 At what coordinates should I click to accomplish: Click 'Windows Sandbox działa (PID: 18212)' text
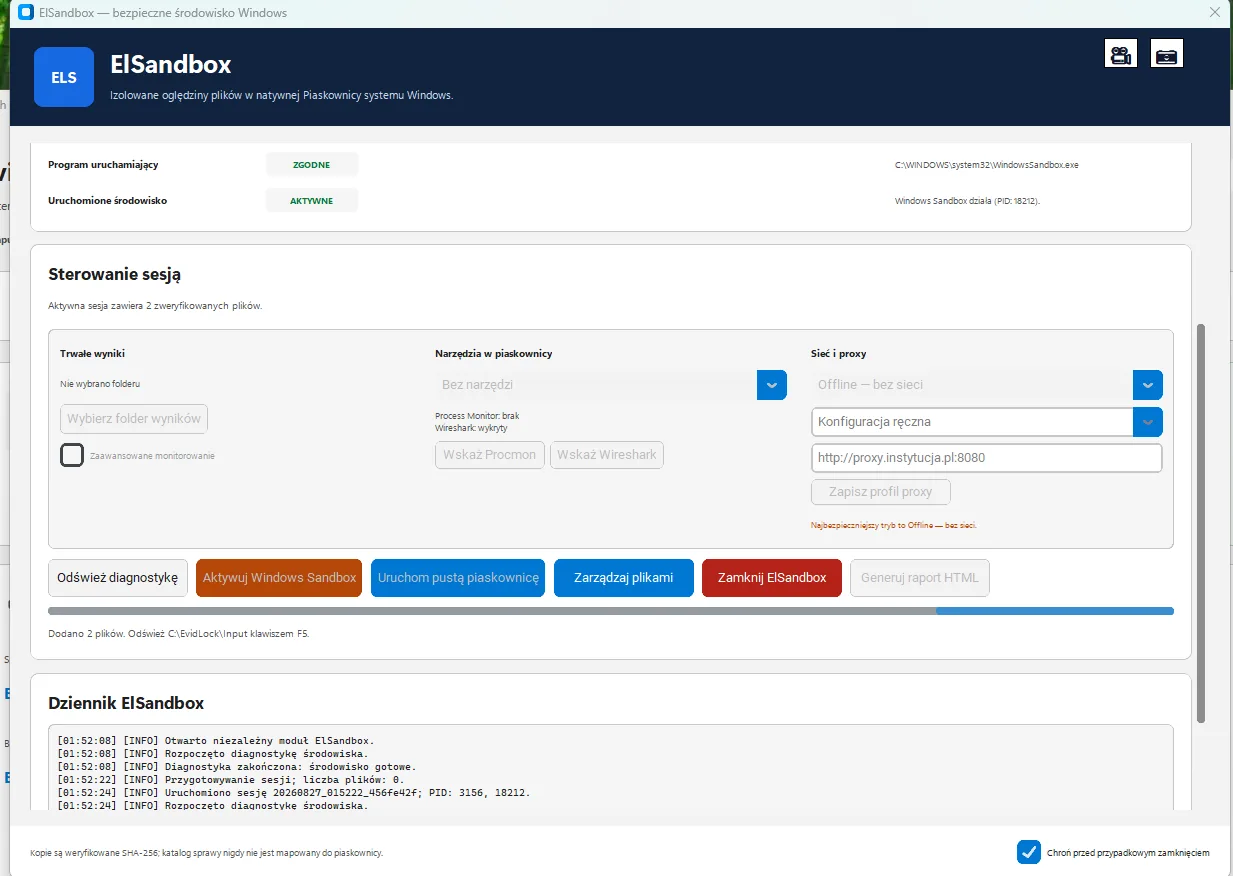[968, 201]
